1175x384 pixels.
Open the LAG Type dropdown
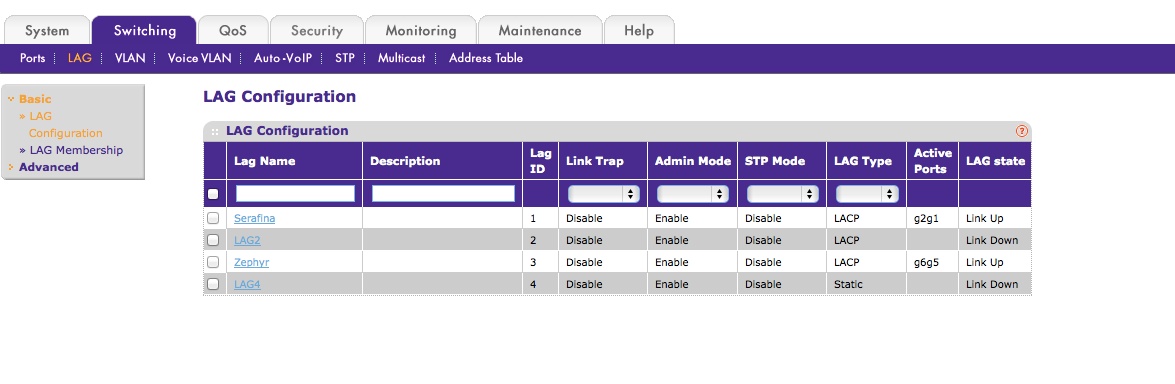pos(866,194)
